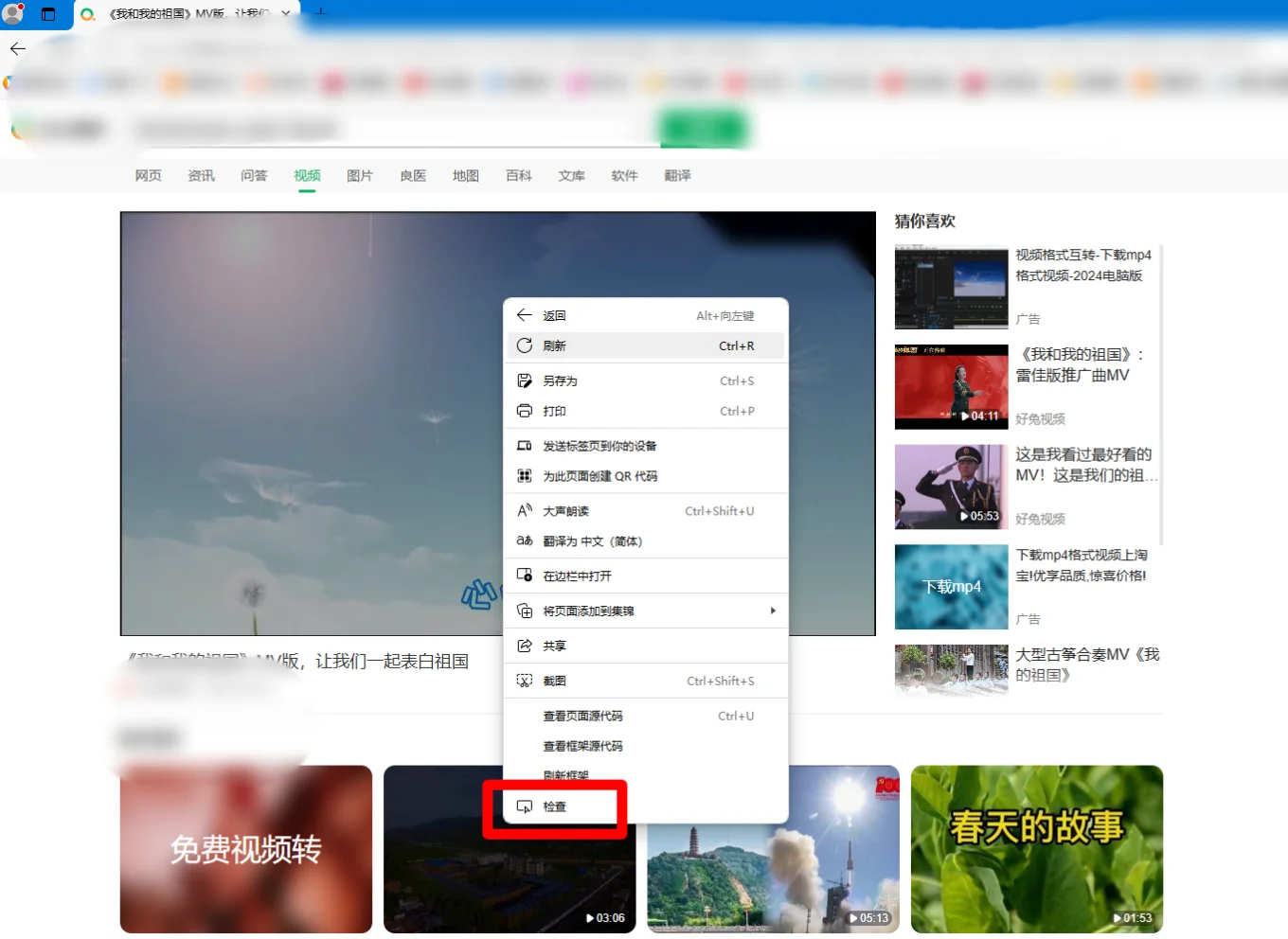Select 查看页面源代码 from the context menu

pyautogui.click(x=581, y=716)
